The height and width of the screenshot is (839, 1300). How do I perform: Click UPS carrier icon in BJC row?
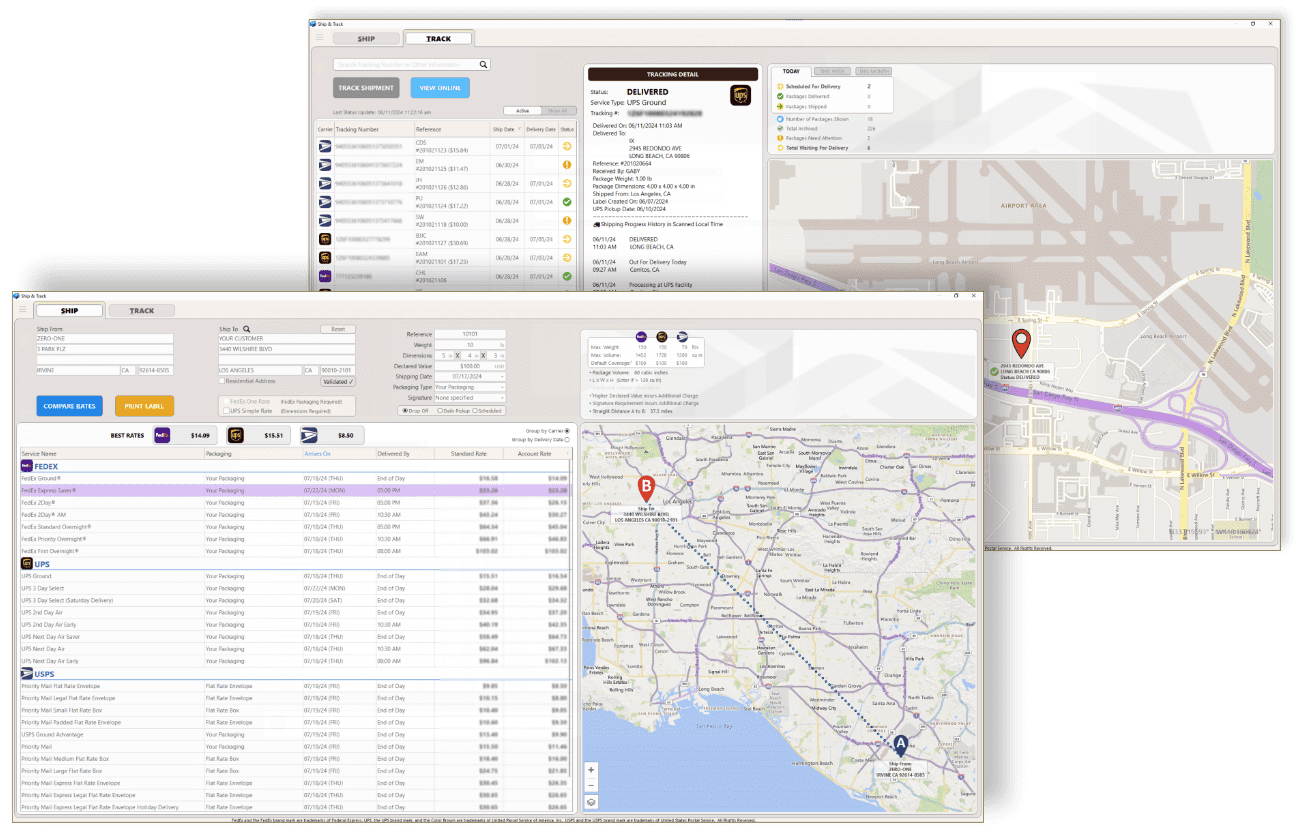324,239
